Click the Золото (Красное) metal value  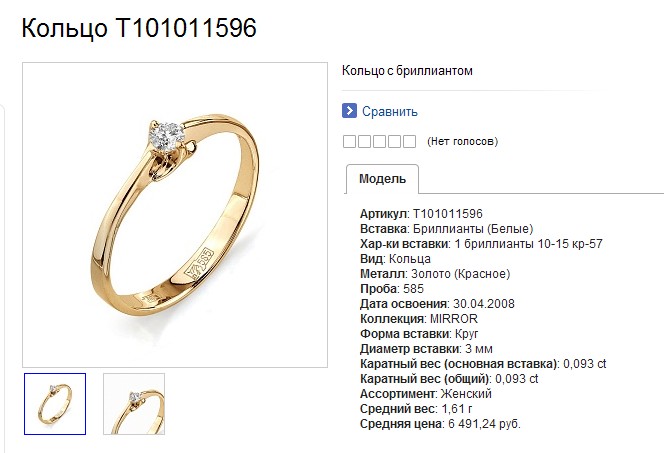[x=460, y=274]
